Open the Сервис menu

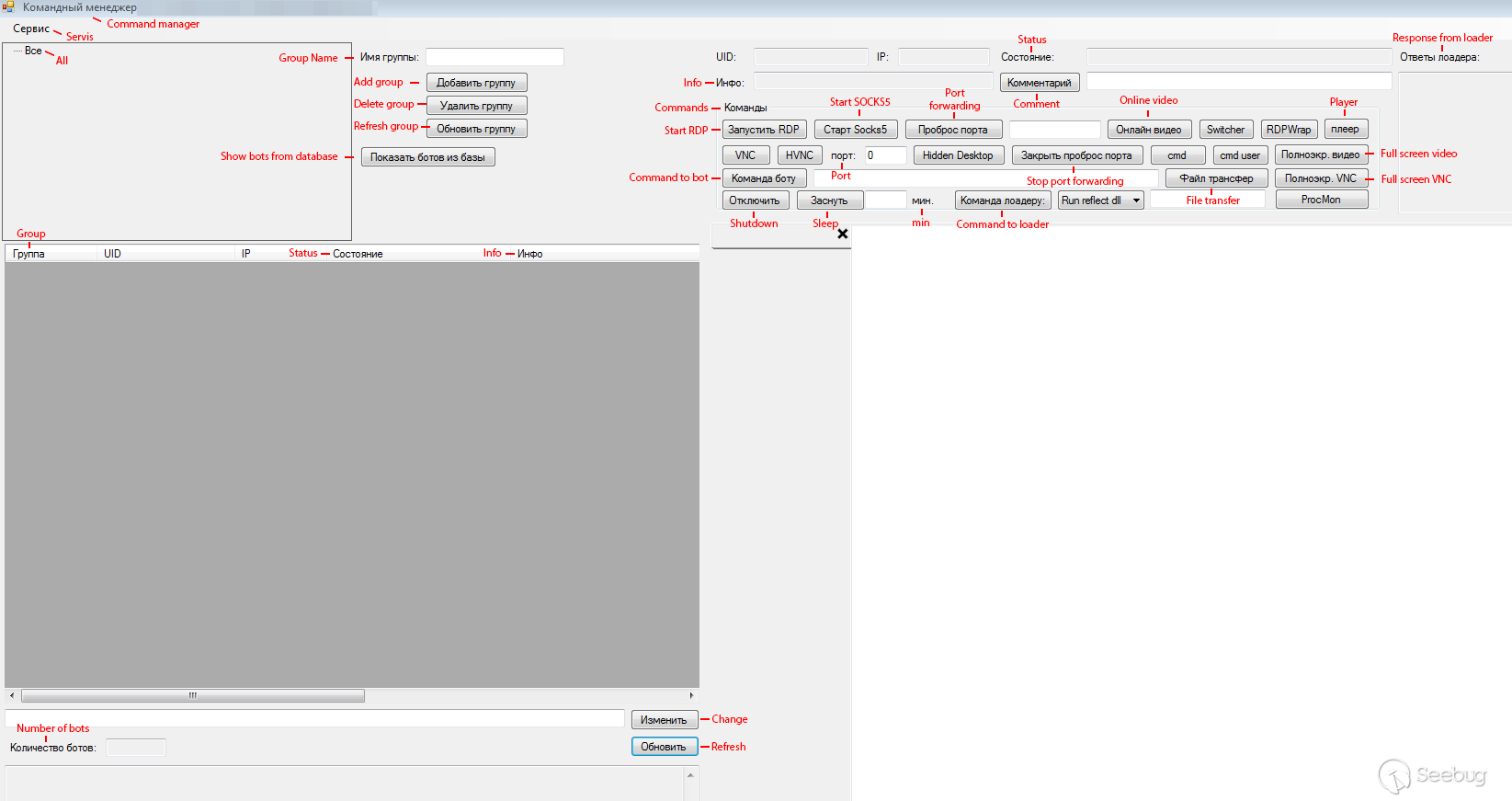click(x=30, y=29)
